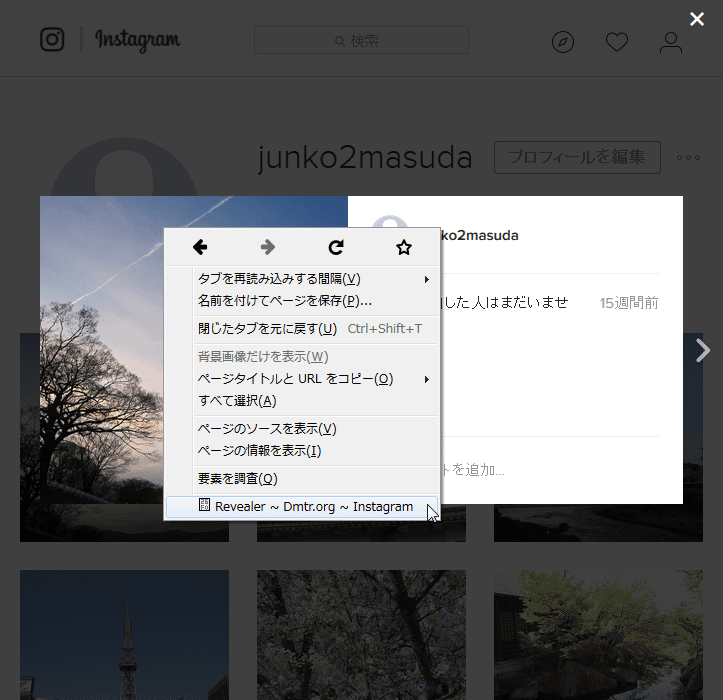Open the cherry blossom thumbnail
Image resolution: width=723 pixels, height=700 pixels.
[361, 635]
